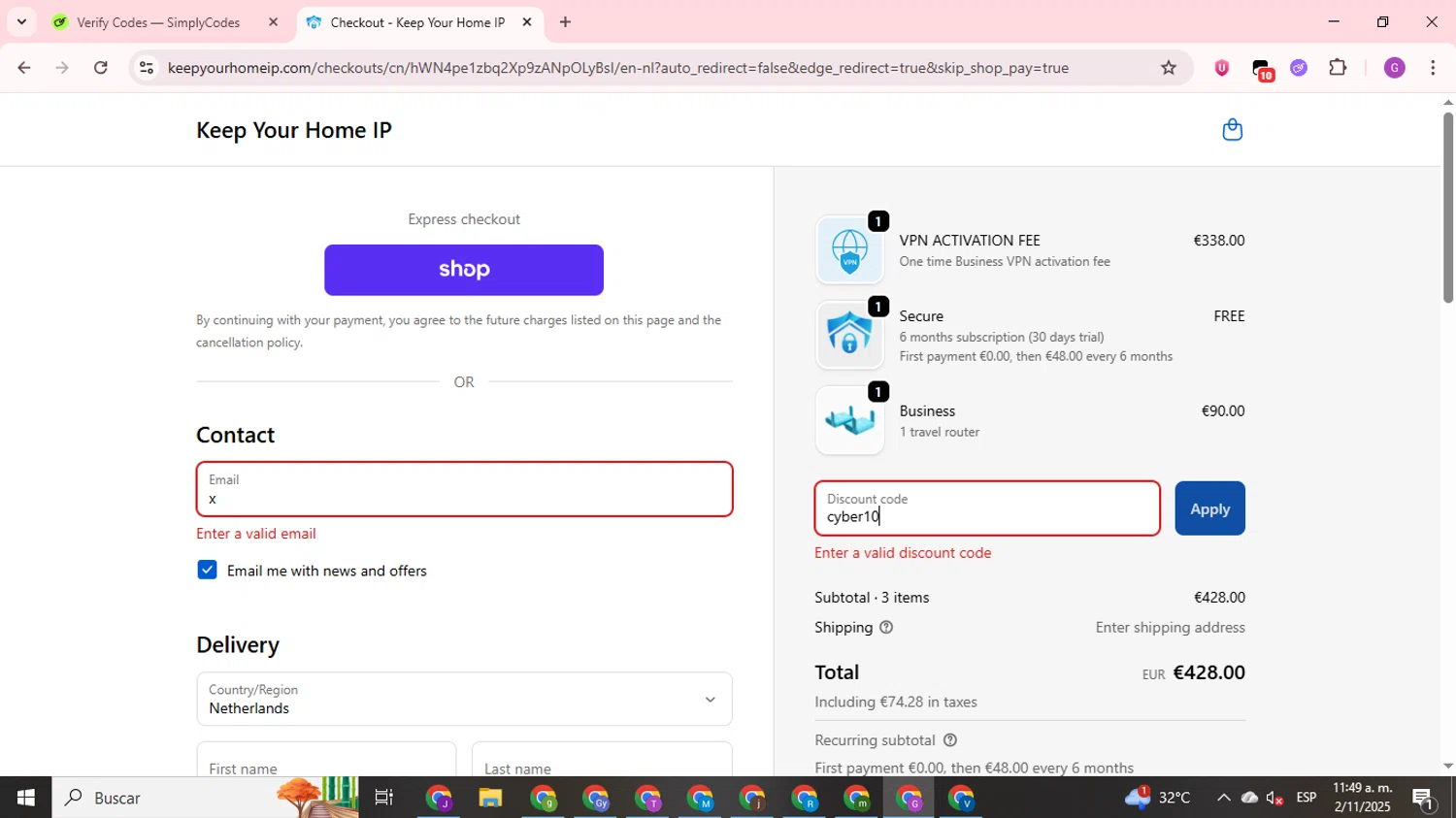
Task: Click the page vertical scrollbar thumb
Action: 1447,208
